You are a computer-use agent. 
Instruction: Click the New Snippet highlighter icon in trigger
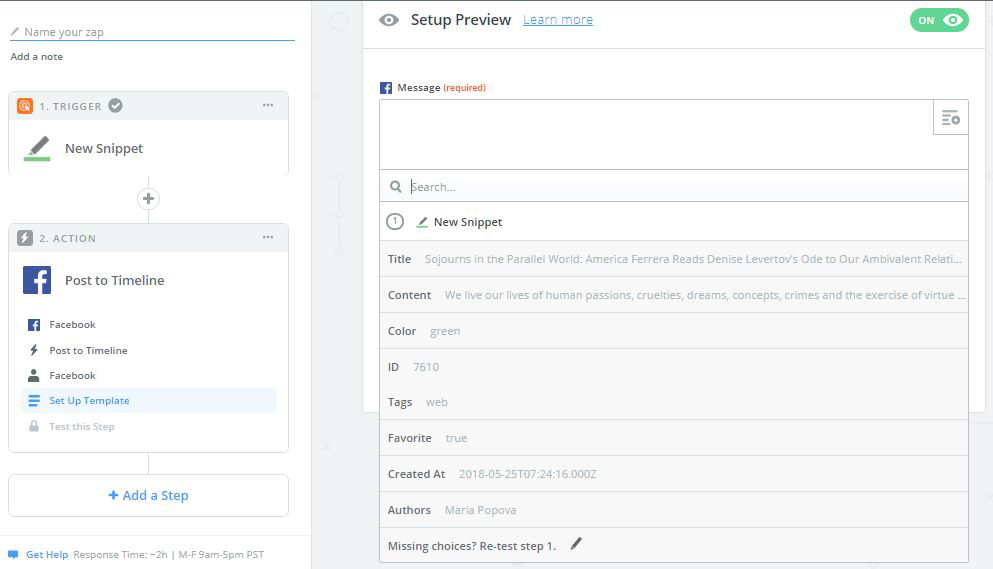tap(37, 148)
